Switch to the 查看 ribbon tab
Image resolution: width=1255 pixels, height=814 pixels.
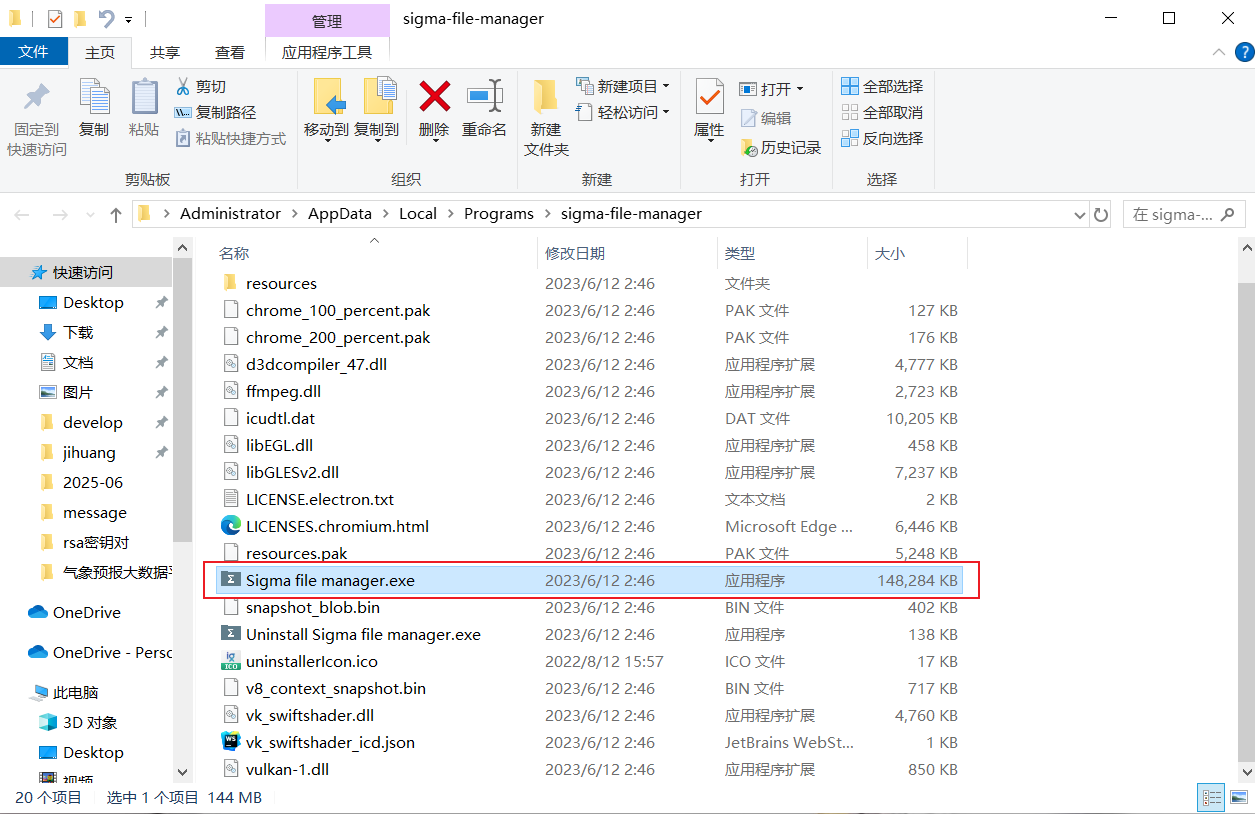tap(230, 52)
